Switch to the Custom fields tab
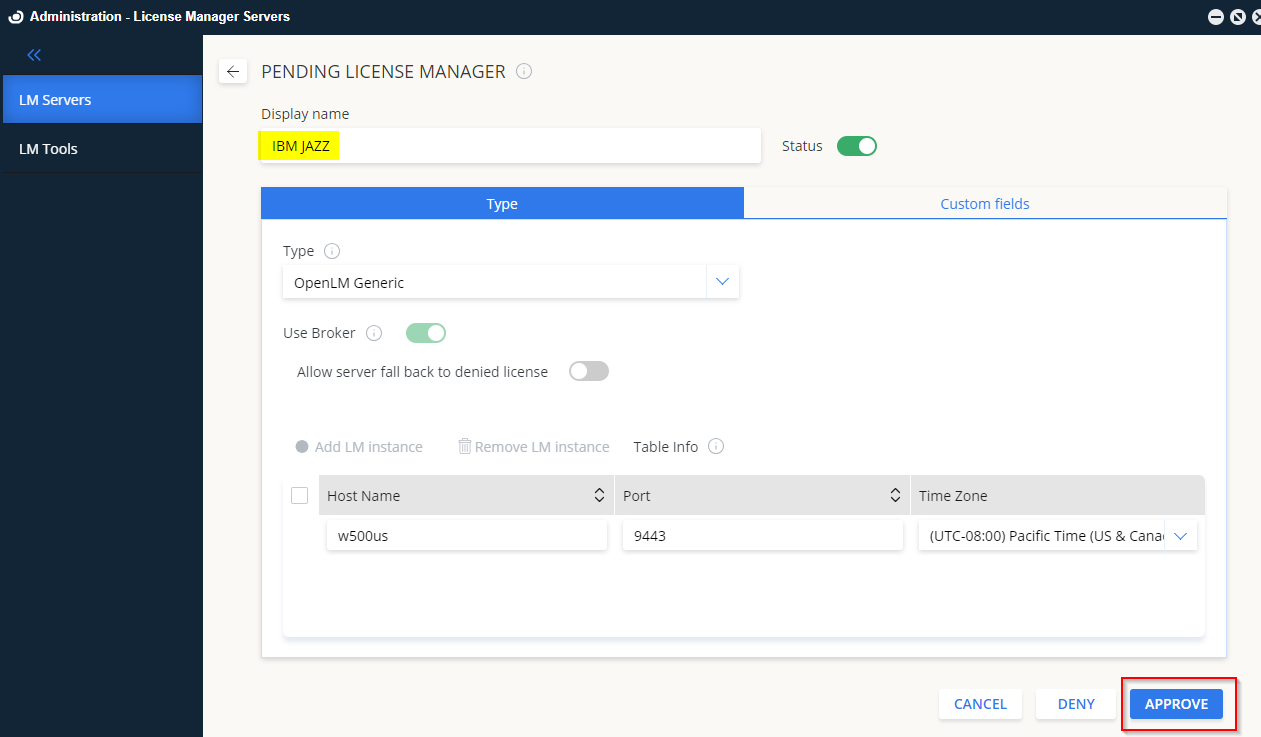Image resolution: width=1261 pixels, height=737 pixels. pos(984,204)
